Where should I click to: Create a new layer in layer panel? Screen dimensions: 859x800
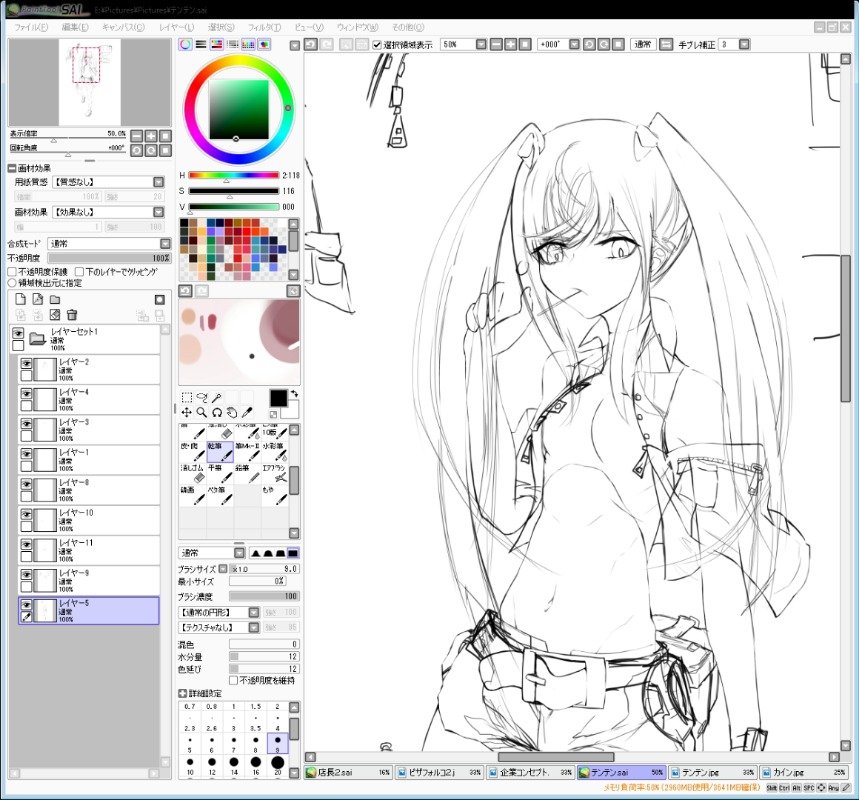20,299
